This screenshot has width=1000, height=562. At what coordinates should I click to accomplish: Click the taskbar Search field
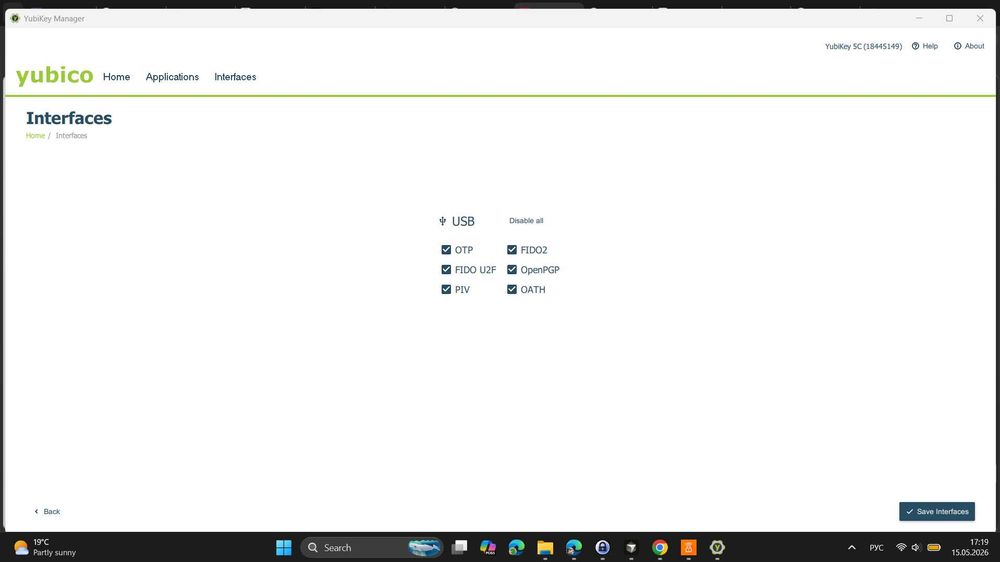372,547
